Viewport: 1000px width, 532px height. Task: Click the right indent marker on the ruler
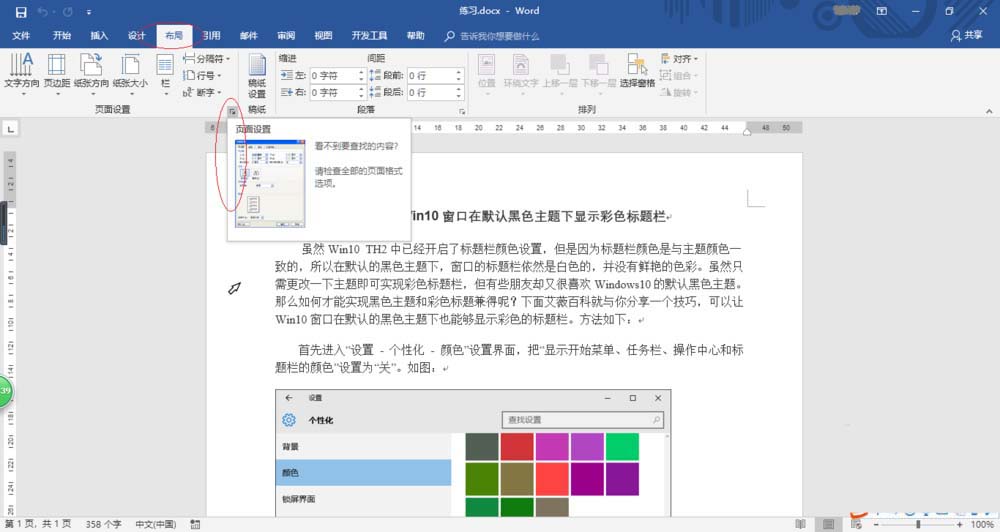(x=747, y=132)
